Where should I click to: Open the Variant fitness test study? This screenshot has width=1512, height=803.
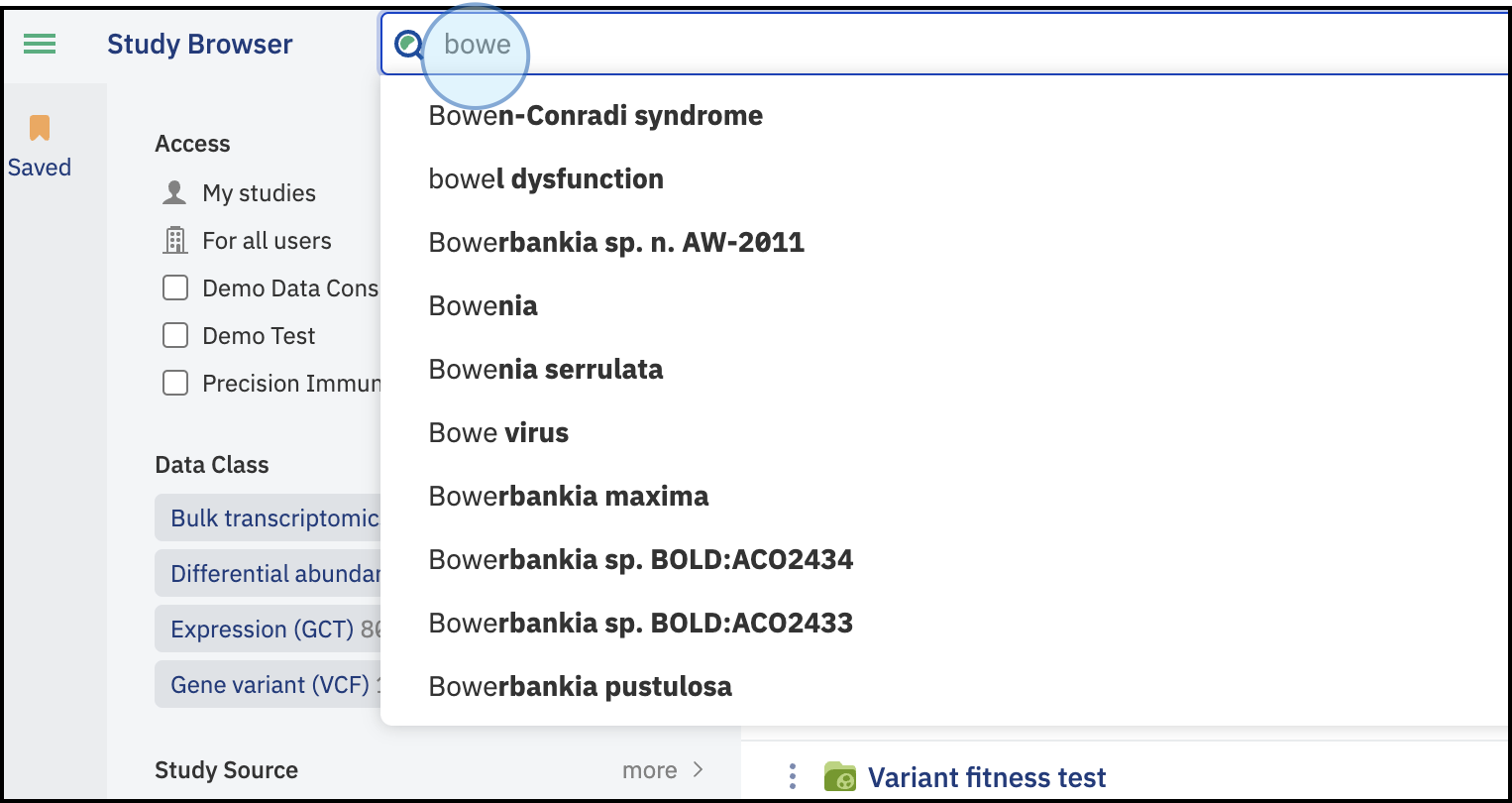coord(987,777)
